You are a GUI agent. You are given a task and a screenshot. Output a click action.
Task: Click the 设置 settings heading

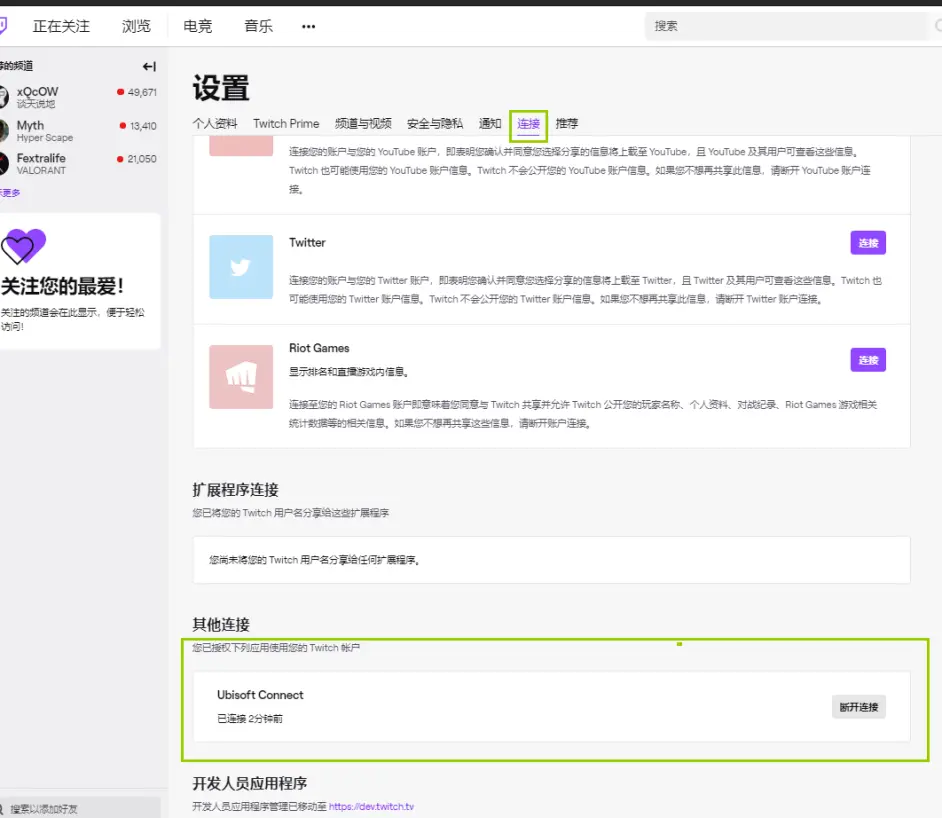221,88
